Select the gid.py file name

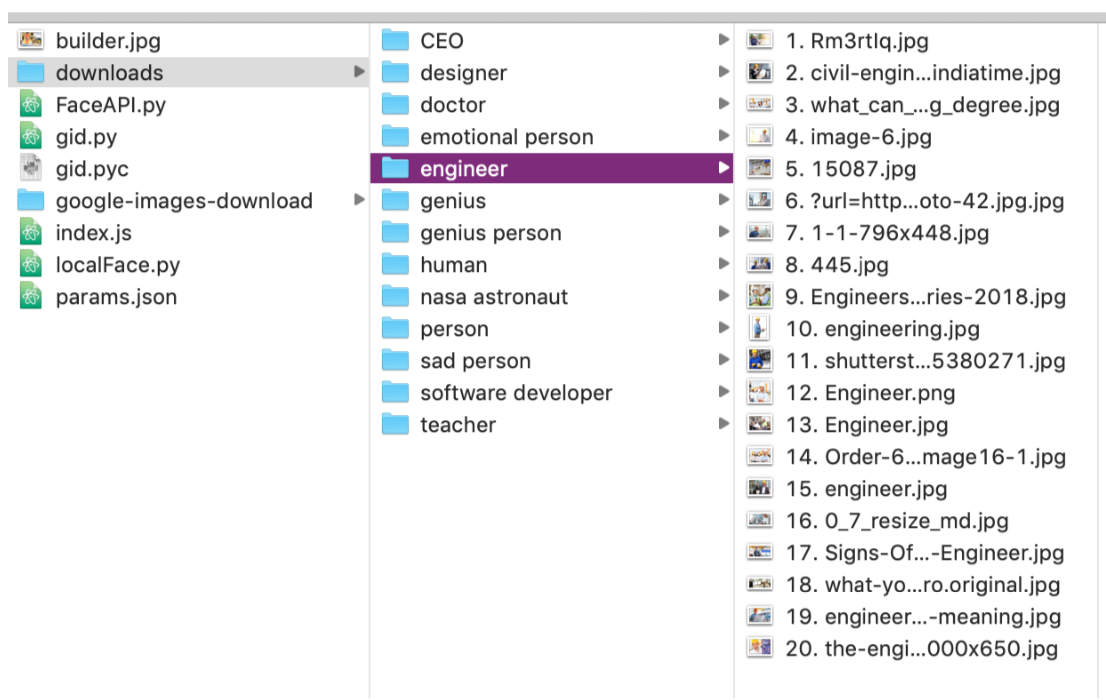coord(86,137)
